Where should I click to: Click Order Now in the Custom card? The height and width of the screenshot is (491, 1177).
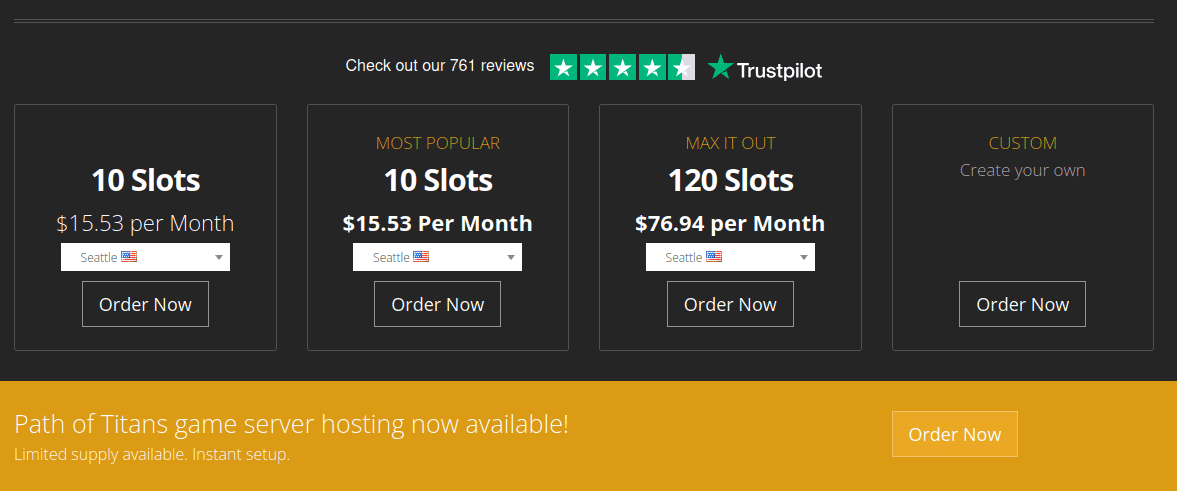pyautogui.click(x=1022, y=304)
